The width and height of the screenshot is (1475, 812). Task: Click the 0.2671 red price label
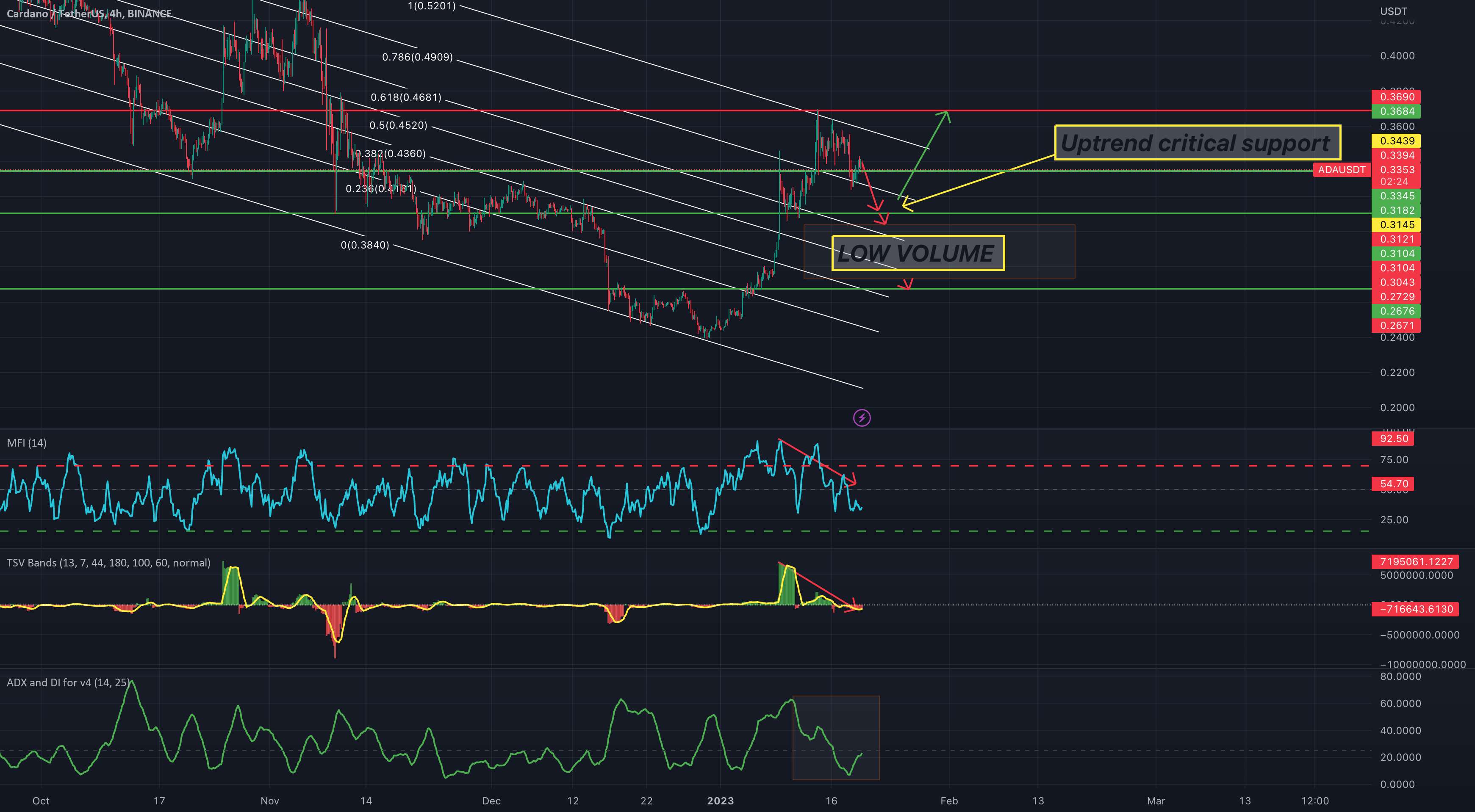pos(1396,326)
